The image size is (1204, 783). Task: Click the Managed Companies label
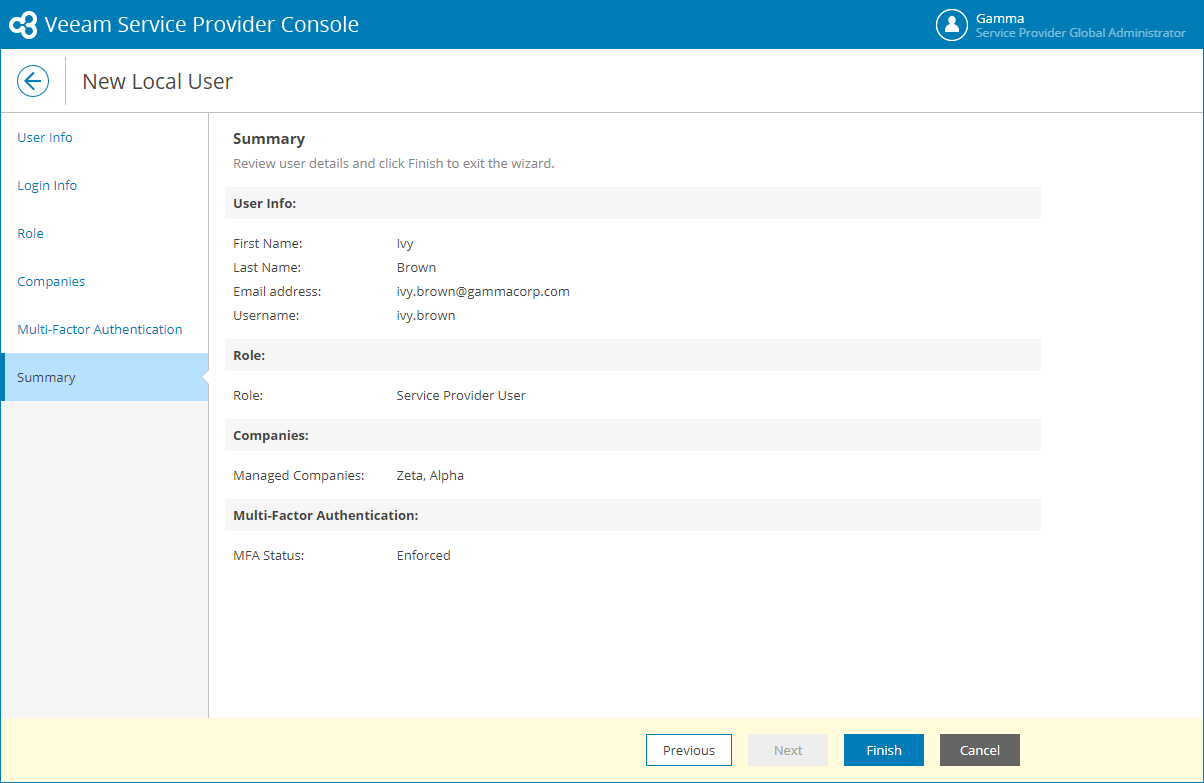[299, 475]
